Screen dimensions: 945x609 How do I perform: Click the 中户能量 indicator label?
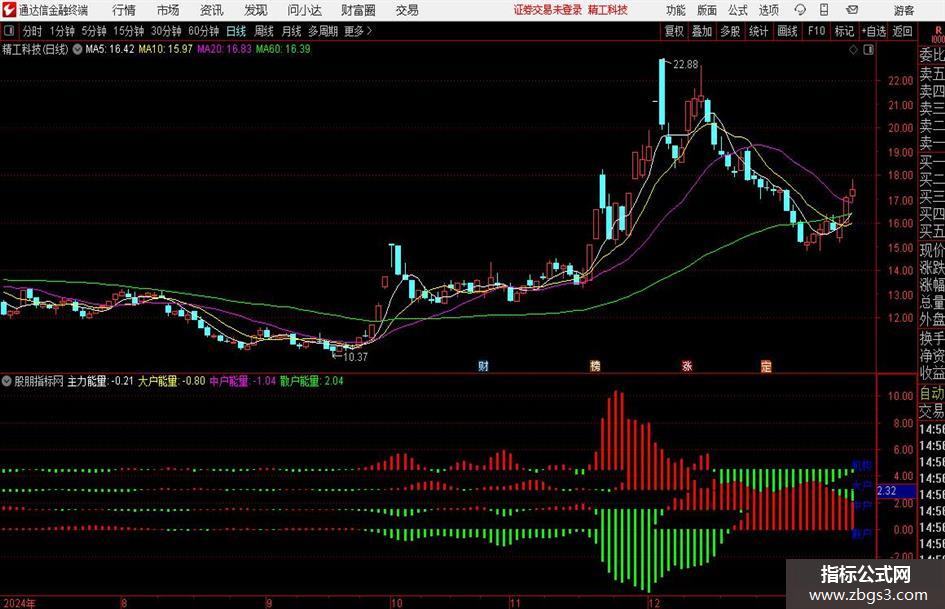pyautogui.click(x=229, y=381)
